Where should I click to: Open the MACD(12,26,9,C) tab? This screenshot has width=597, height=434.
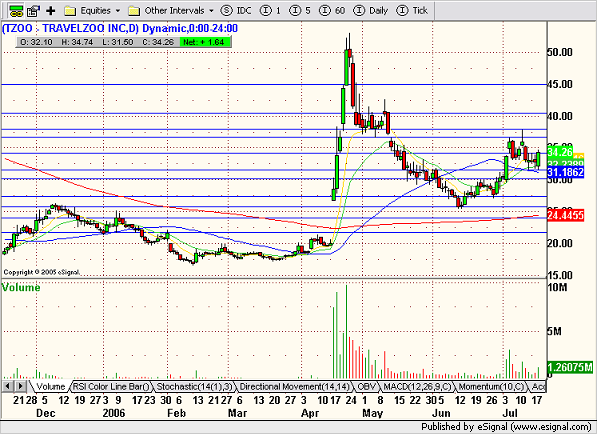tap(417, 387)
